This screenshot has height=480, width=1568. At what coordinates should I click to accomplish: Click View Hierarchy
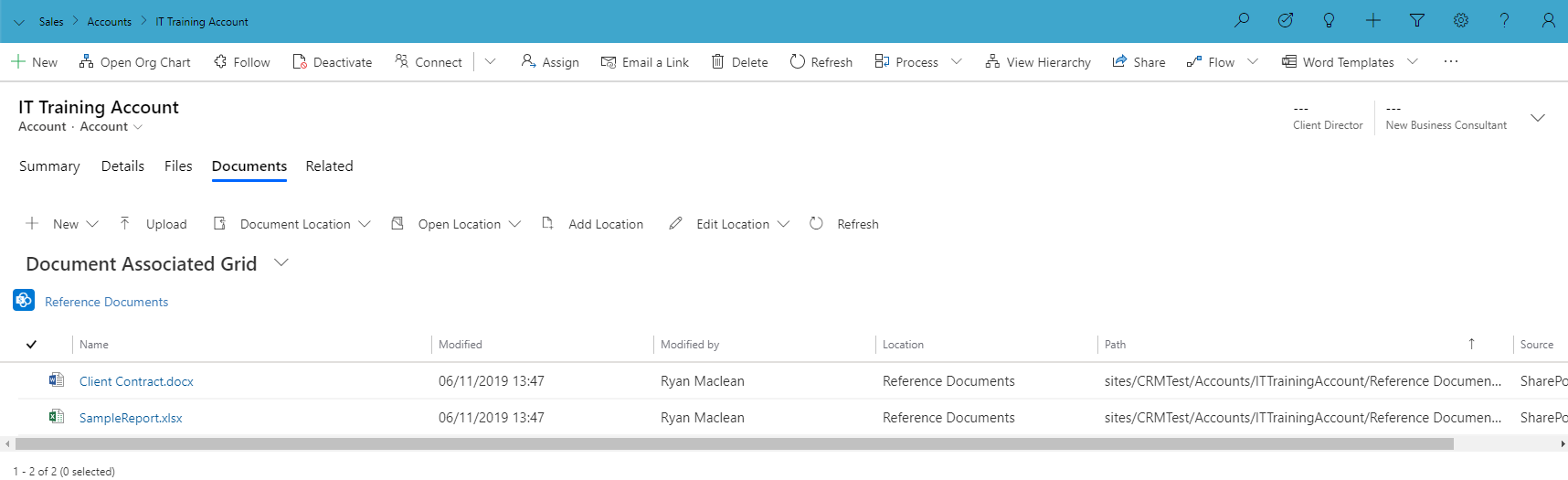tap(1038, 62)
